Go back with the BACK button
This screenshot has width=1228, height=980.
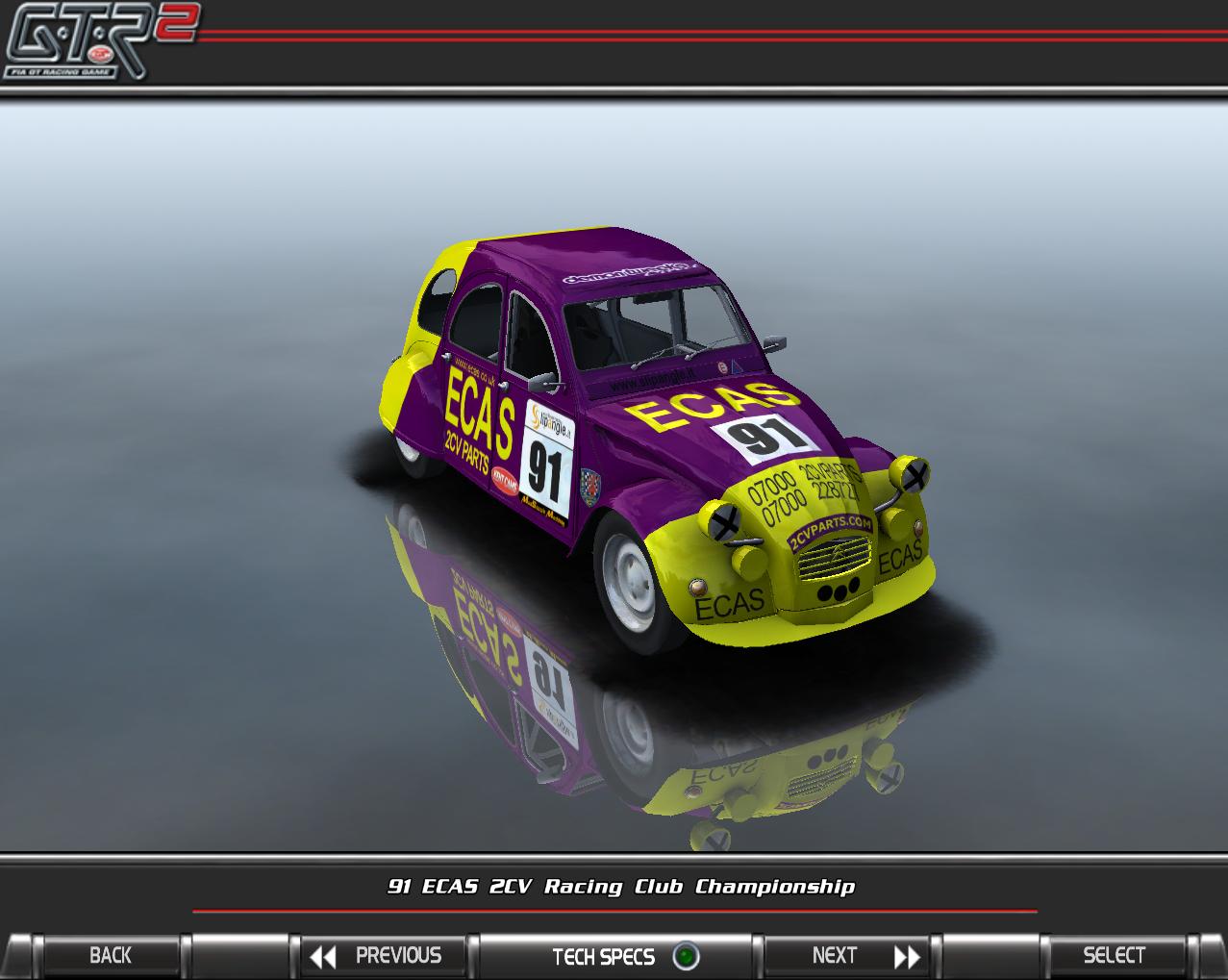[x=111, y=956]
